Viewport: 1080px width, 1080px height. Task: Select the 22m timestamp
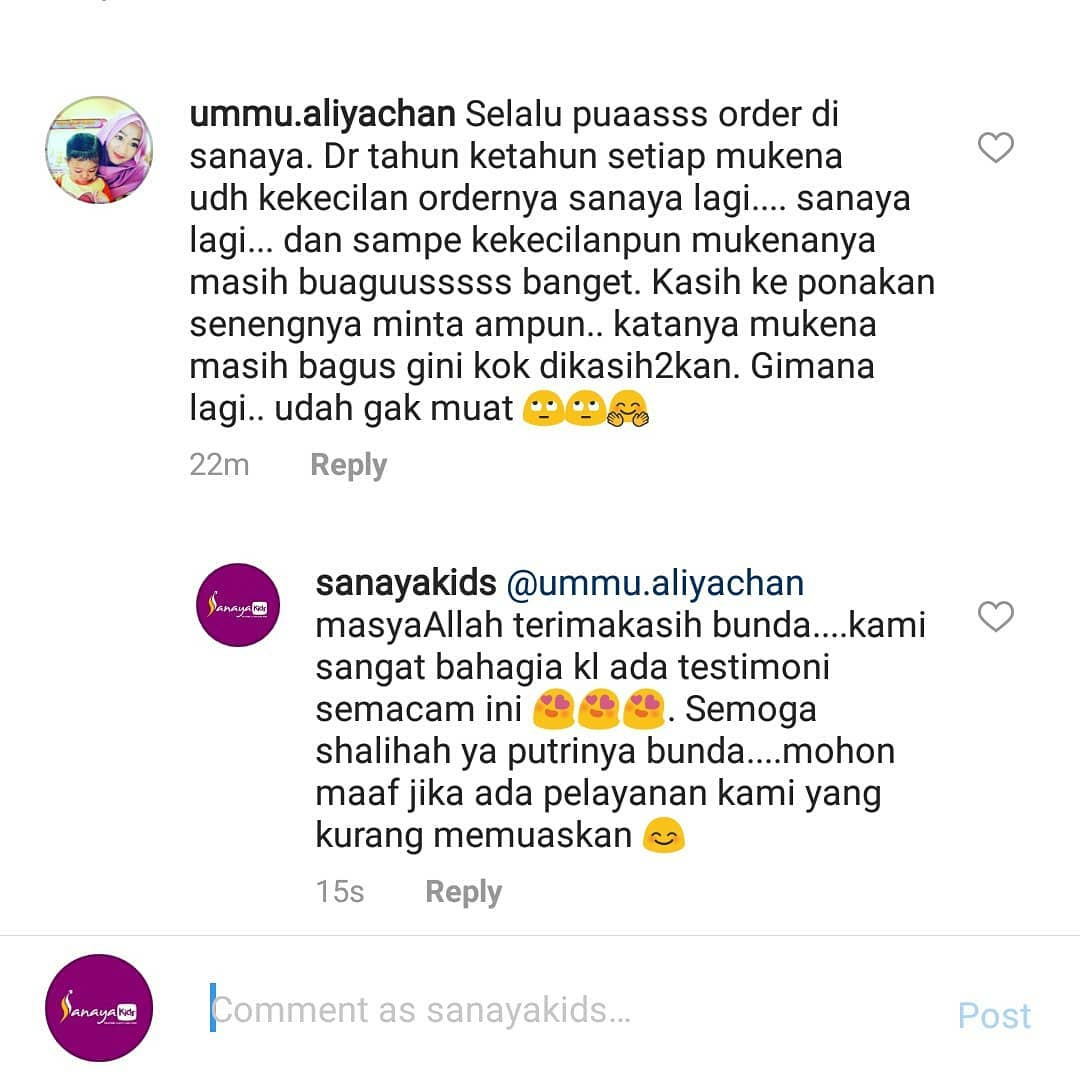(x=219, y=465)
